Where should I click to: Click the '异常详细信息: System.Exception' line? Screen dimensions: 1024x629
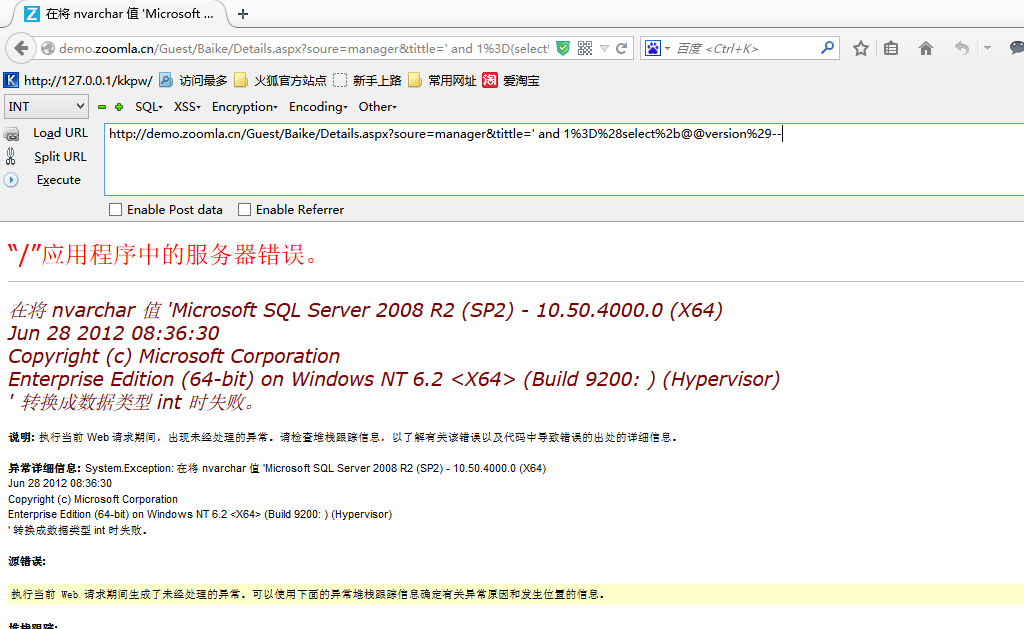277,468
